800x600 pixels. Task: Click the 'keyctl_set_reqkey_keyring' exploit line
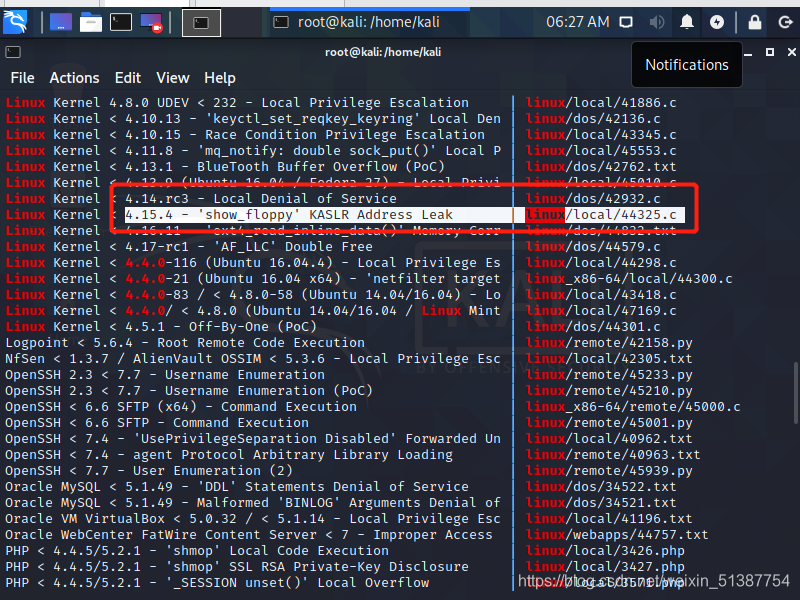tap(253, 119)
